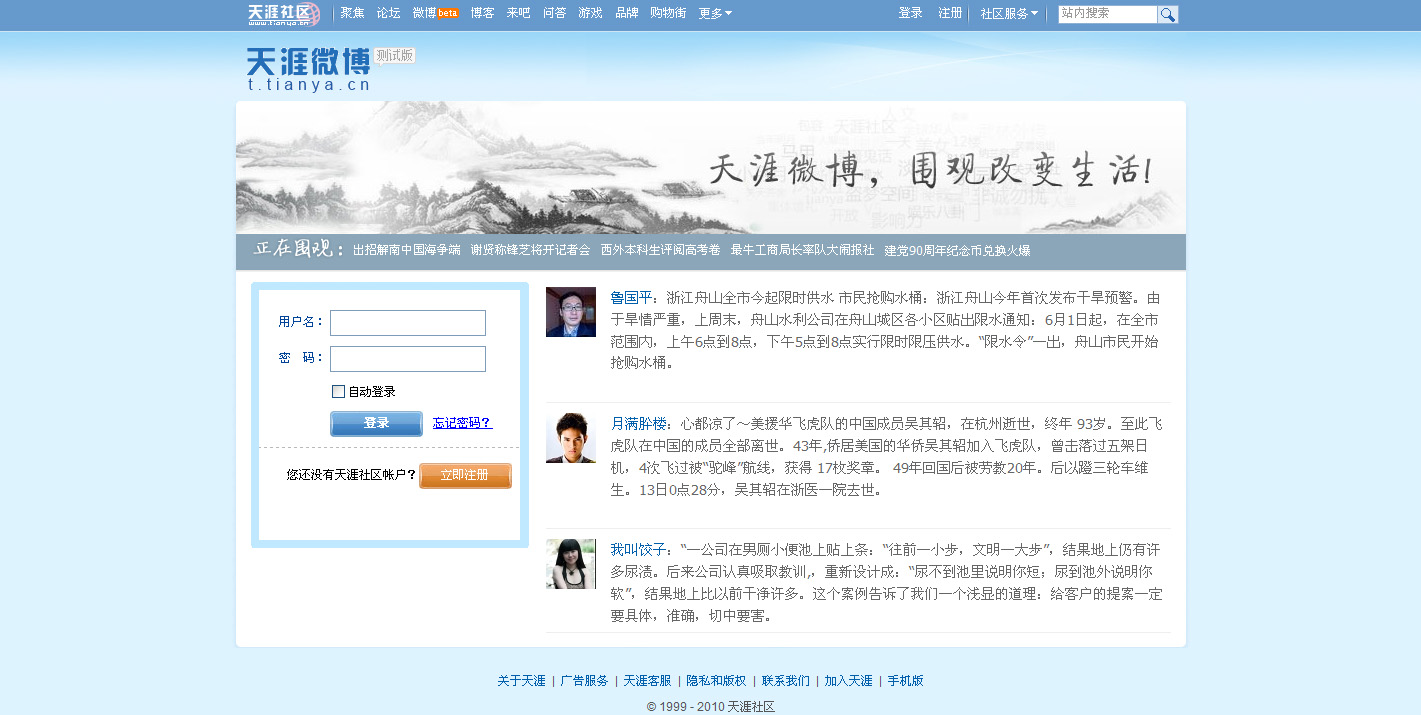1421x715 pixels.
Task: Focus the 站内搜索 search box
Action: (x=1107, y=14)
